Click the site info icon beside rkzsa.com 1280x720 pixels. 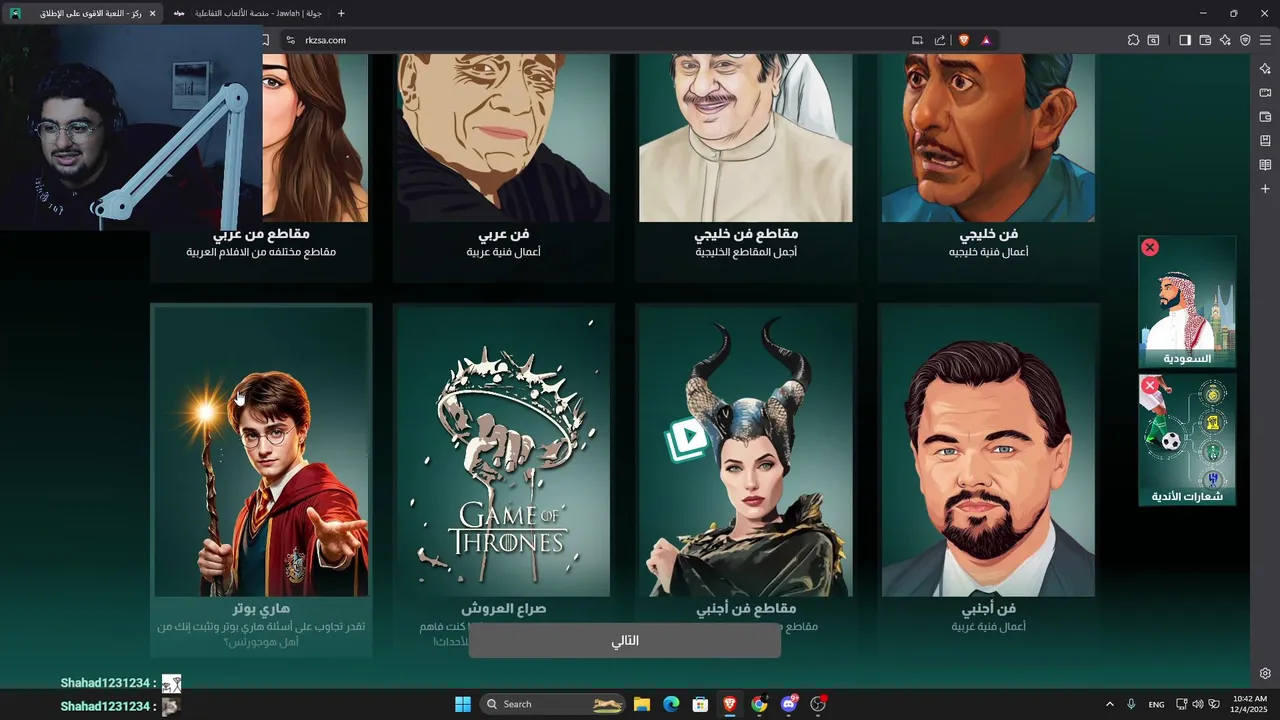coord(290,40)
